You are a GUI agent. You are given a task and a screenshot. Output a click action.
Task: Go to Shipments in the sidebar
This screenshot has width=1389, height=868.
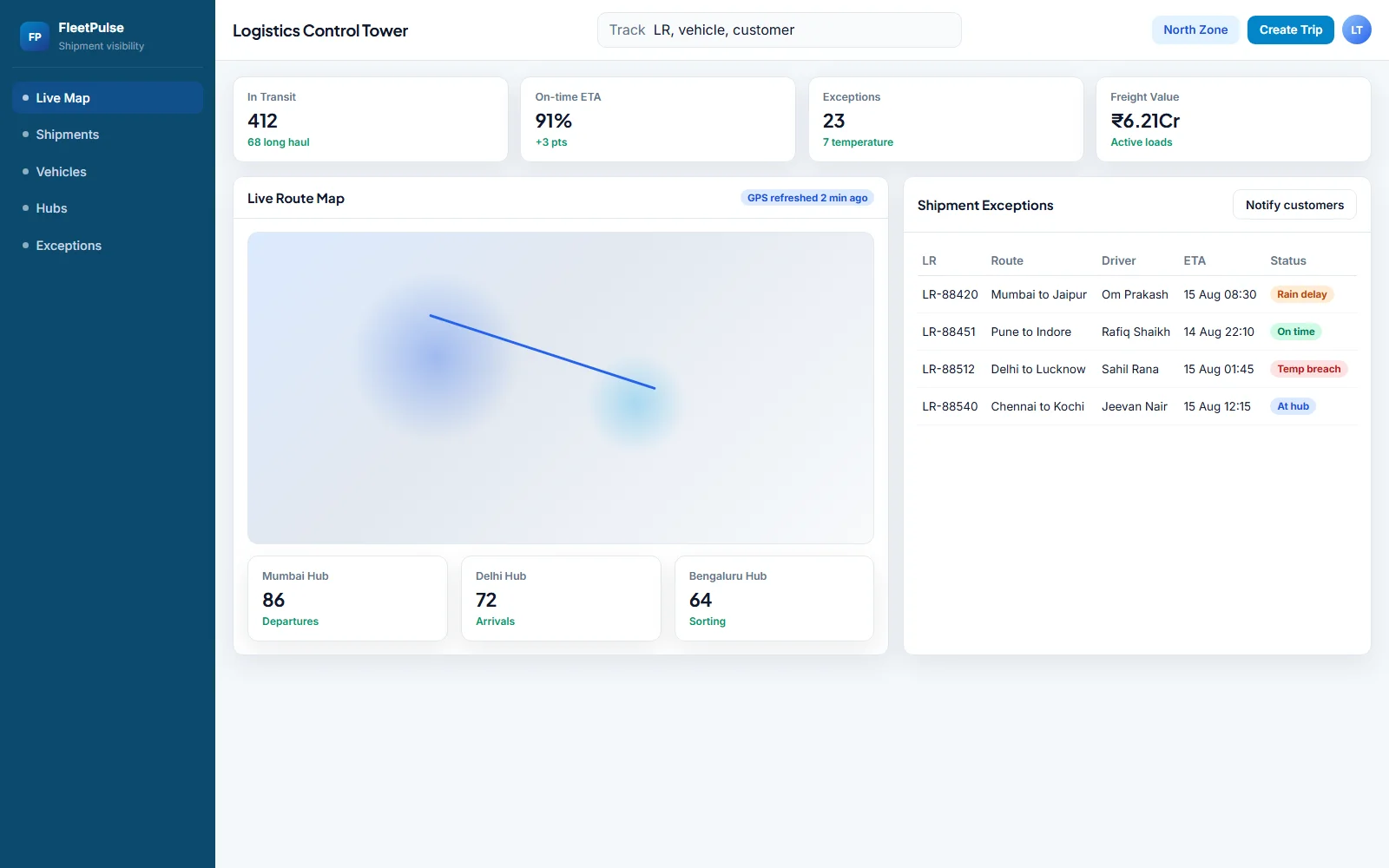[x=108, y=135]
